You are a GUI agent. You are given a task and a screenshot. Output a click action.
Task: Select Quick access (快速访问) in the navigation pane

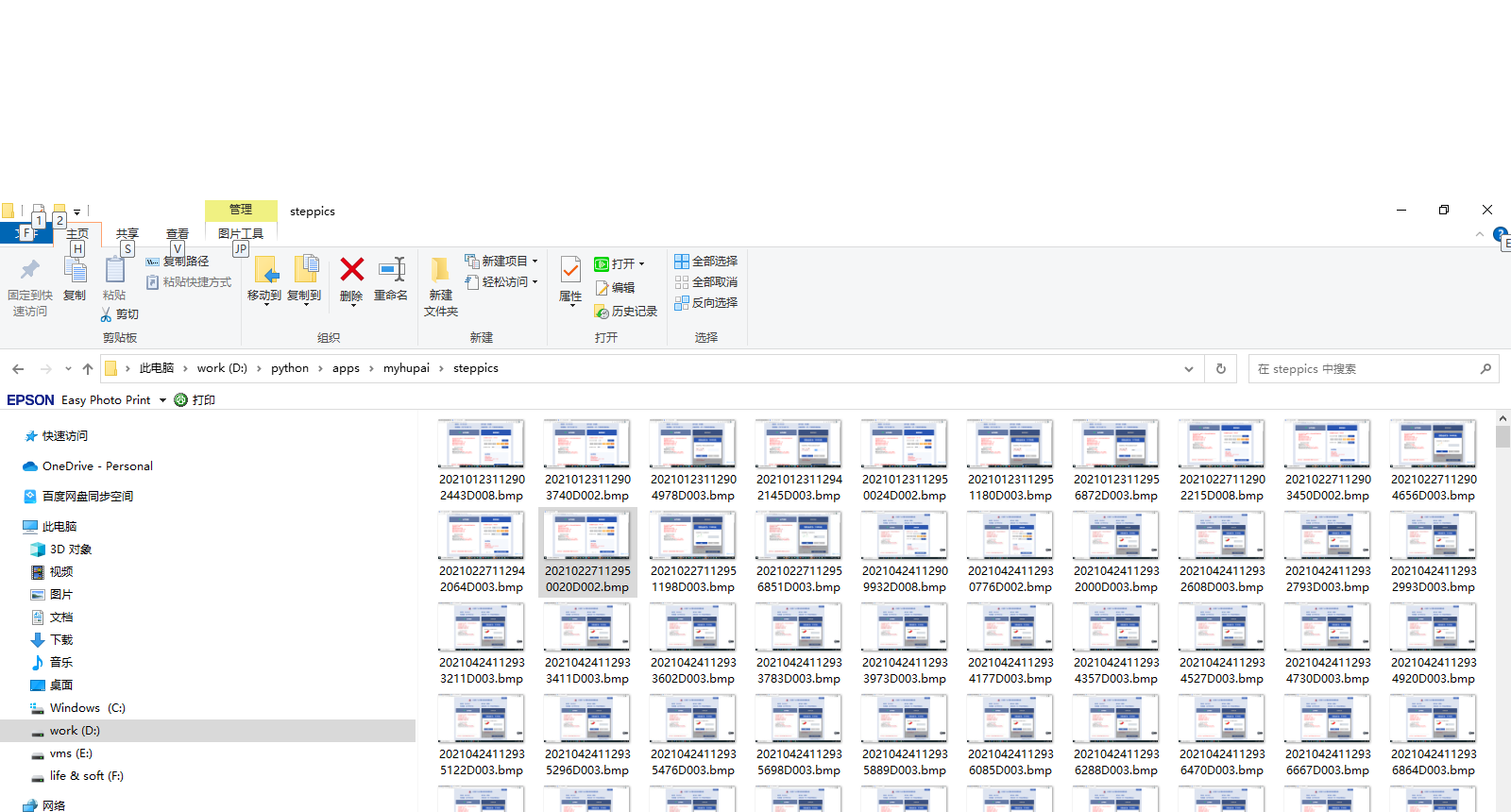point(64,436)
